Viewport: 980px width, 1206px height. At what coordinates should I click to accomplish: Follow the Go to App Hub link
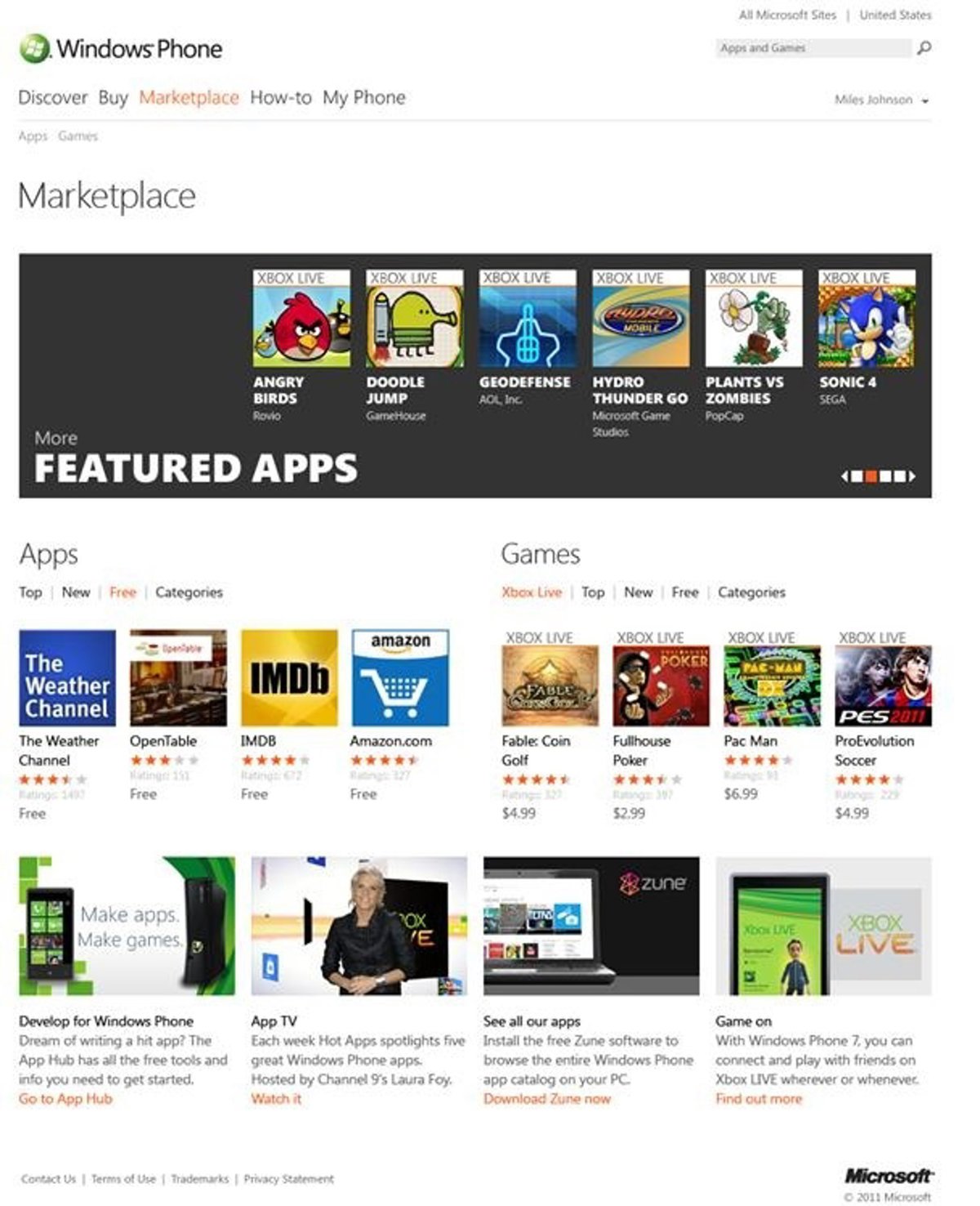(x=65, y=1099)
